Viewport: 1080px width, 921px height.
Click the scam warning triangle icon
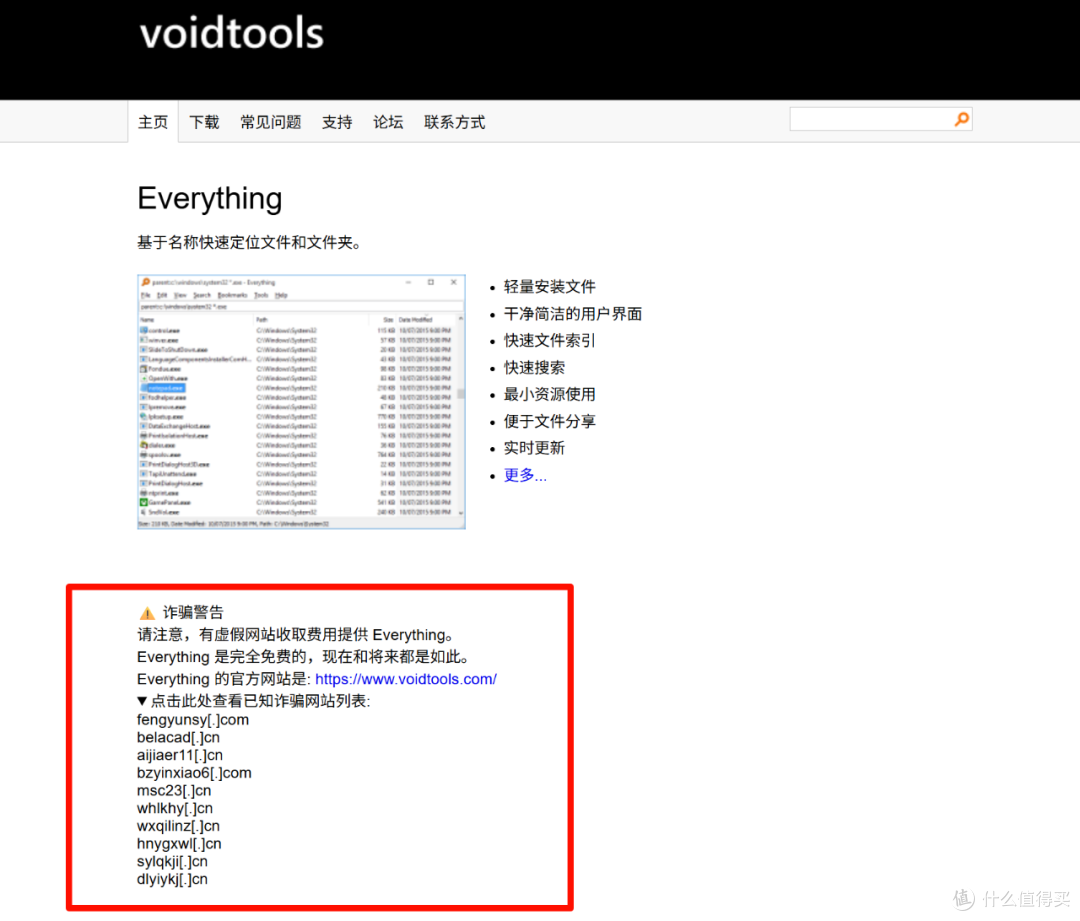click(x=147, y=613)
